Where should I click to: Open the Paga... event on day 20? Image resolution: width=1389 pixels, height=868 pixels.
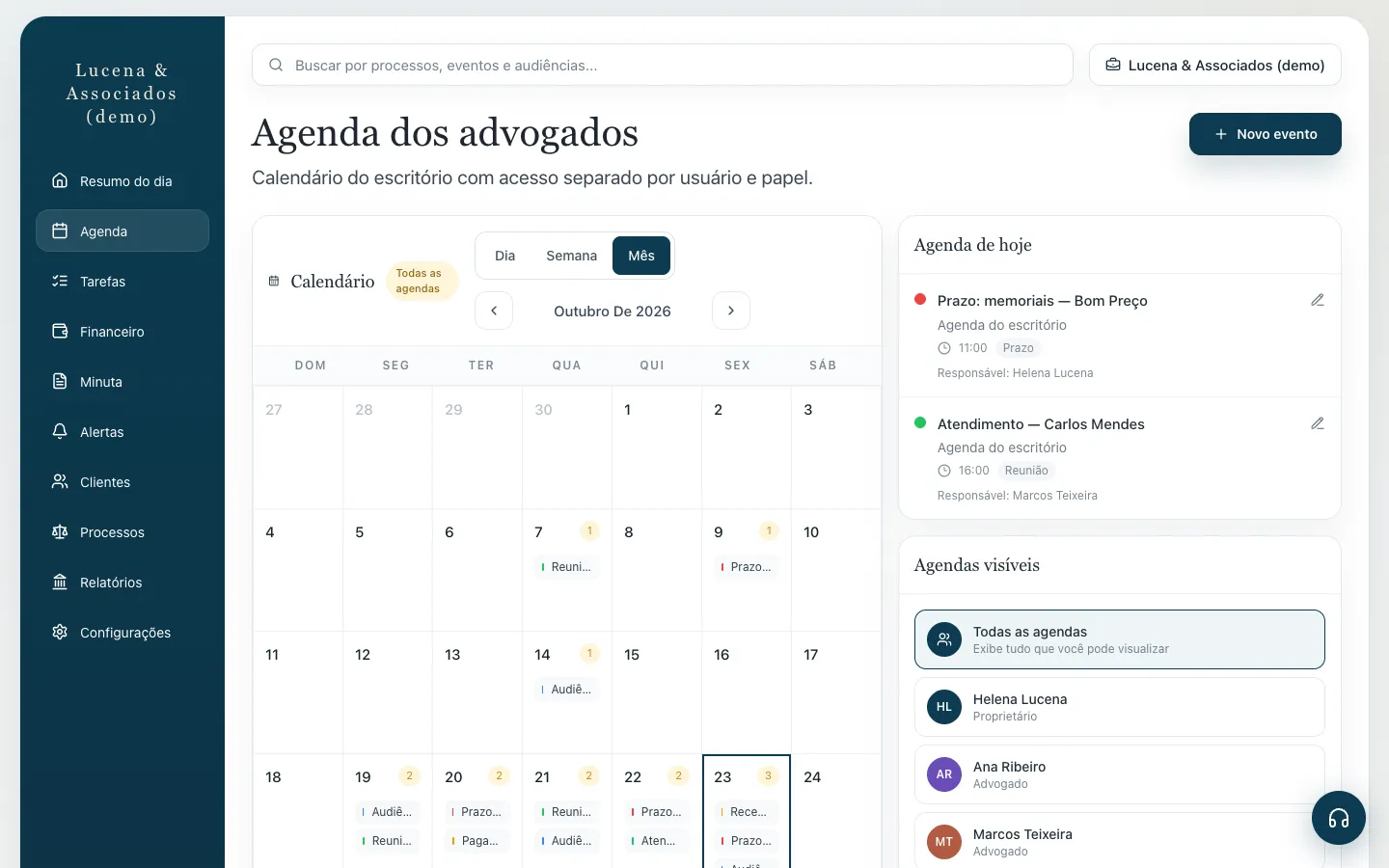477,841
